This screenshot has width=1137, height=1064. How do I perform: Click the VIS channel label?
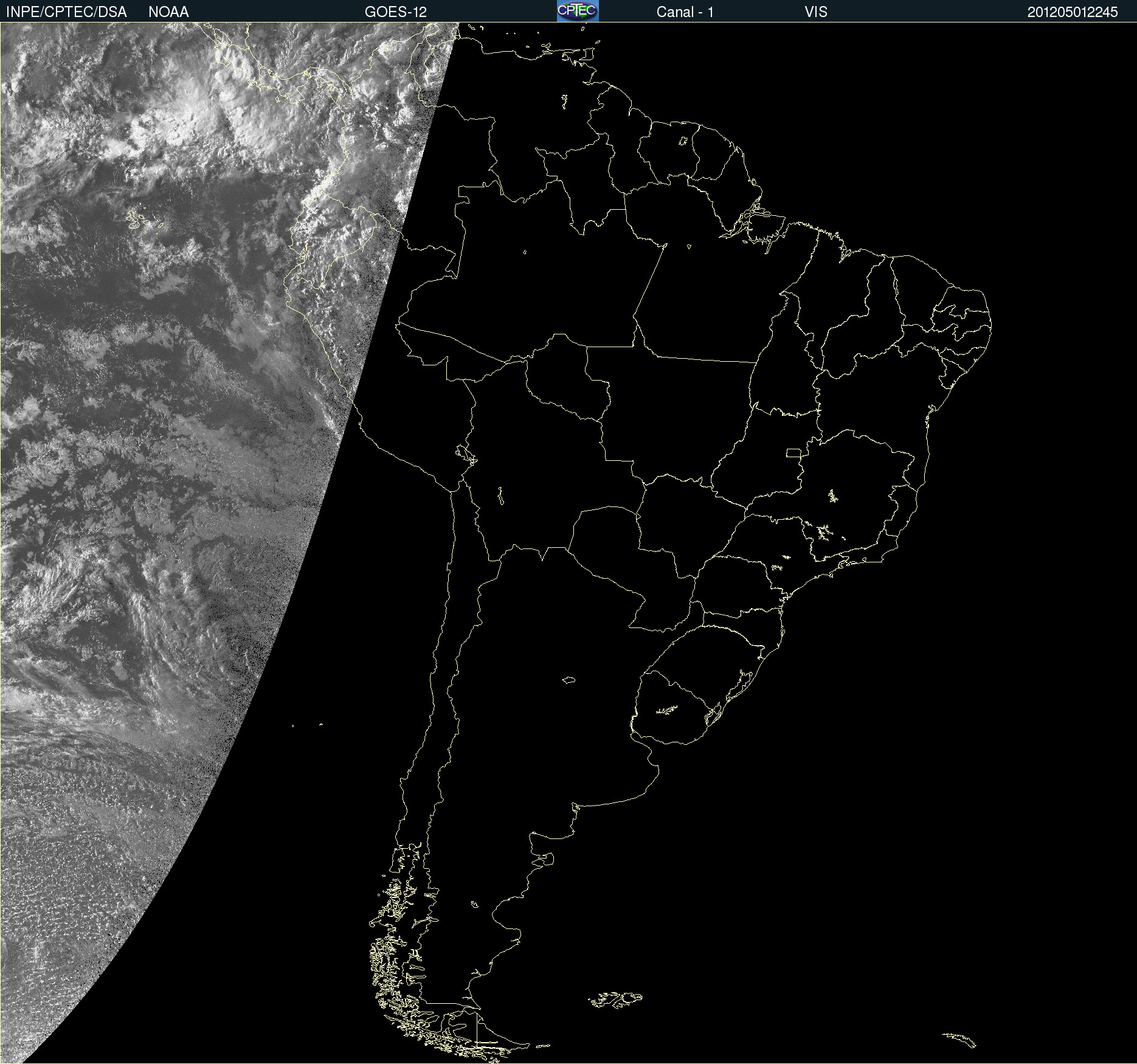click(816, 12)
